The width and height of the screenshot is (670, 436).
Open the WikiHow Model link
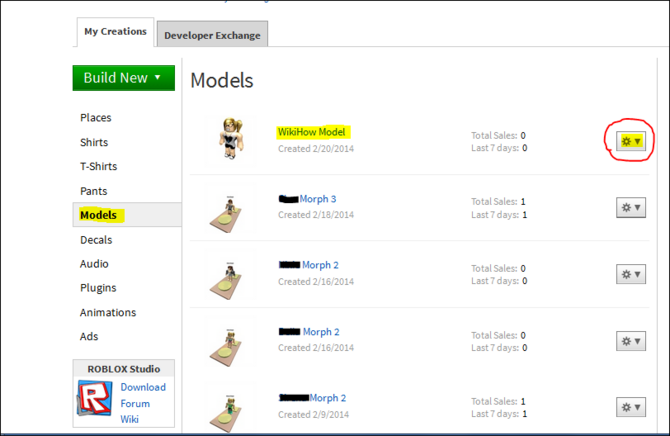tap(312, 132)
